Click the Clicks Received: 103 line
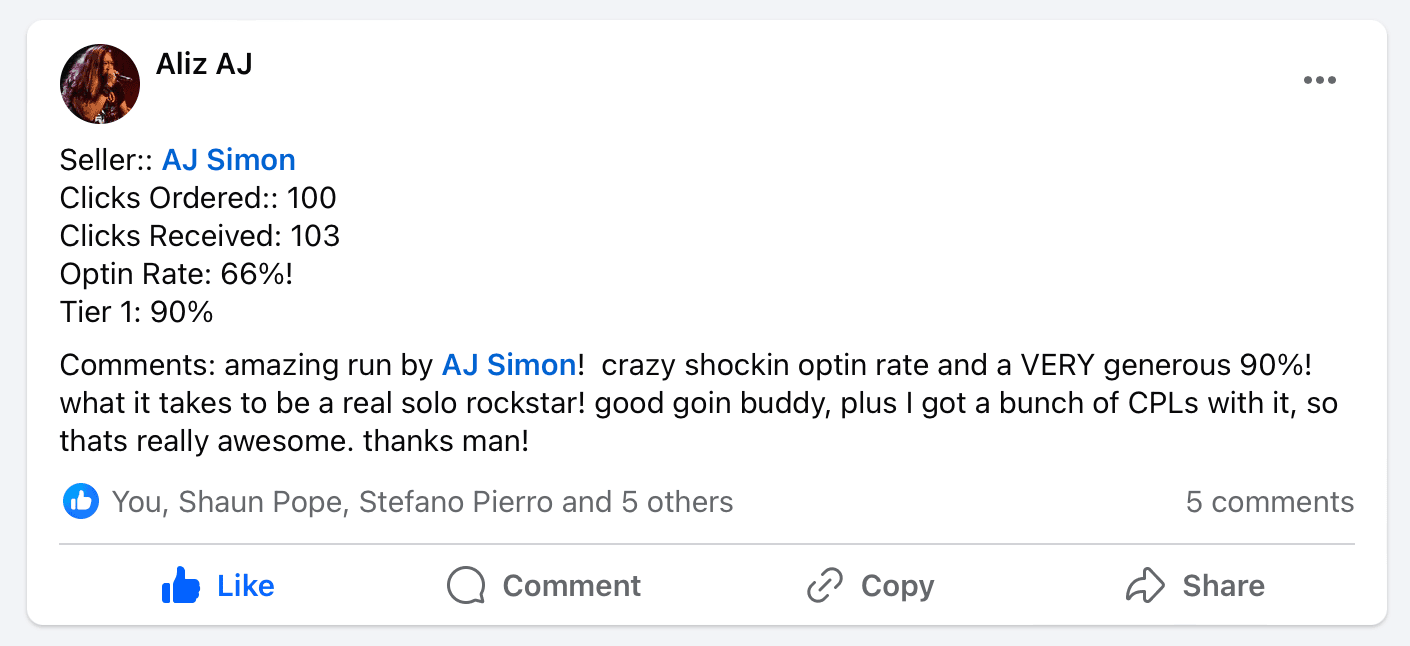This screenshot has height=646, width=1410. (x=200, y=236)
